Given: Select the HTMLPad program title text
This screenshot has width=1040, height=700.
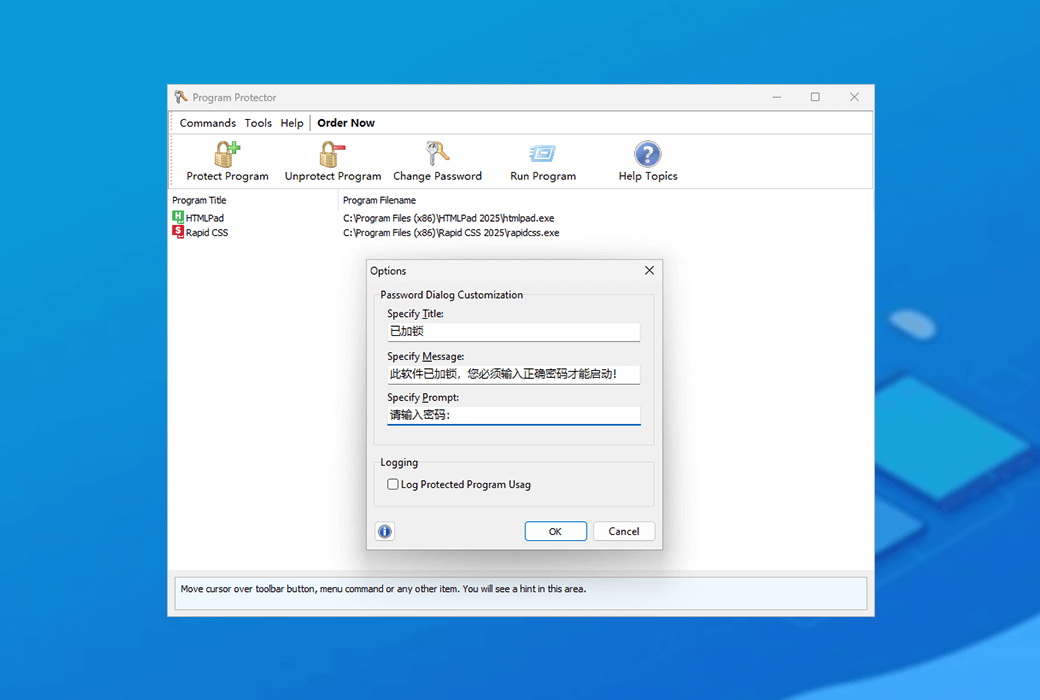Looking at the screenshot, I should (x=205, y=218).
